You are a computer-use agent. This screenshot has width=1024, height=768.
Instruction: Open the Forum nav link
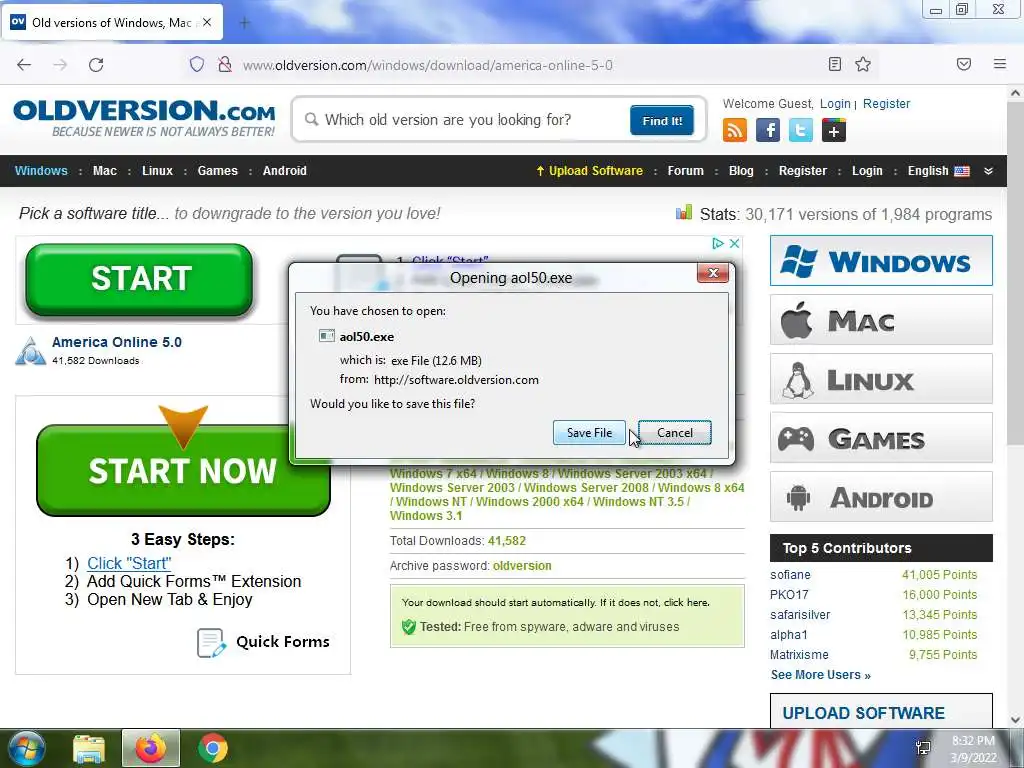point(686,171)
